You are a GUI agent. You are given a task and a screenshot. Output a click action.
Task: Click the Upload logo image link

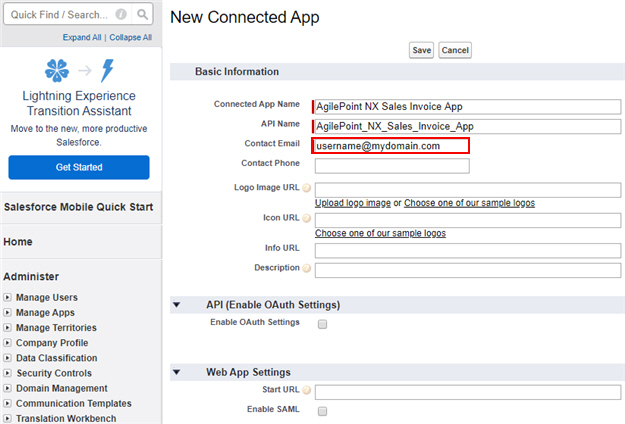353,203
